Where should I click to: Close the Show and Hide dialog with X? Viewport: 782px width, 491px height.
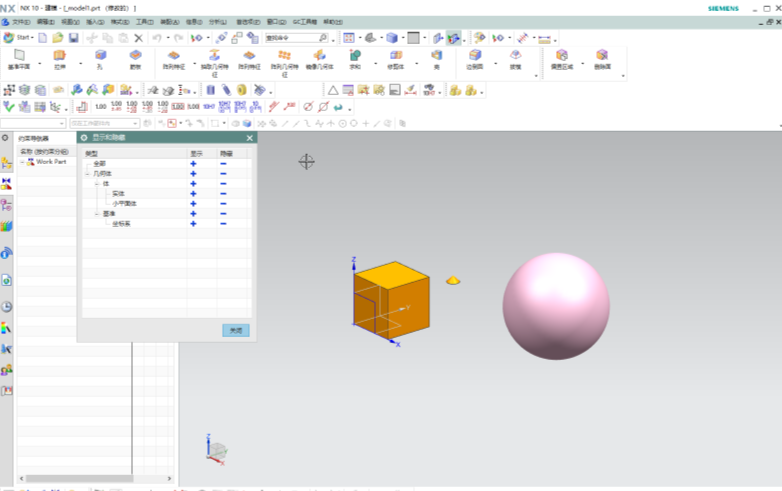pos(249,138)
